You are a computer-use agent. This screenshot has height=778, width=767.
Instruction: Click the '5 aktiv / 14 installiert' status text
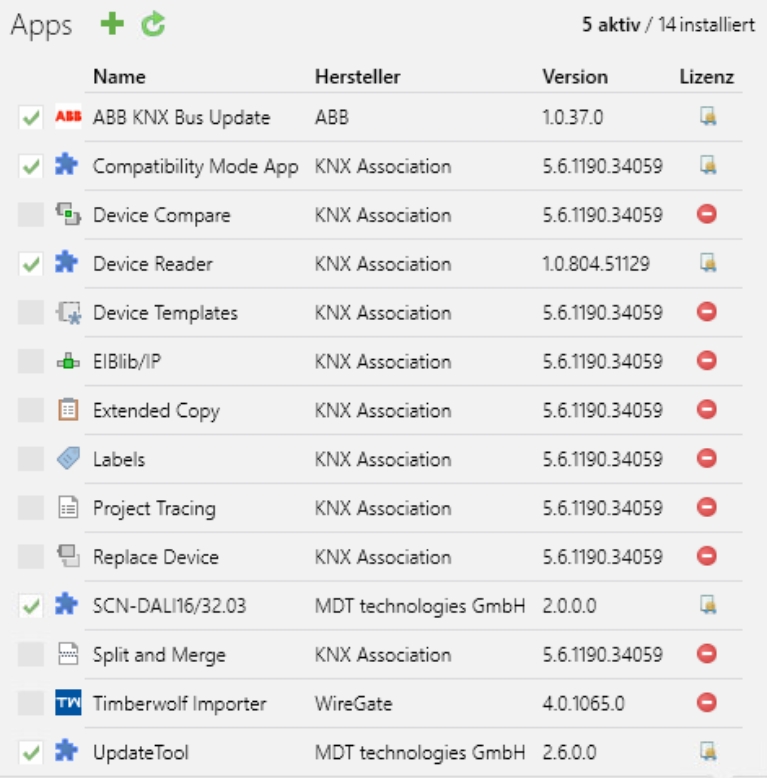click(668, 25)
